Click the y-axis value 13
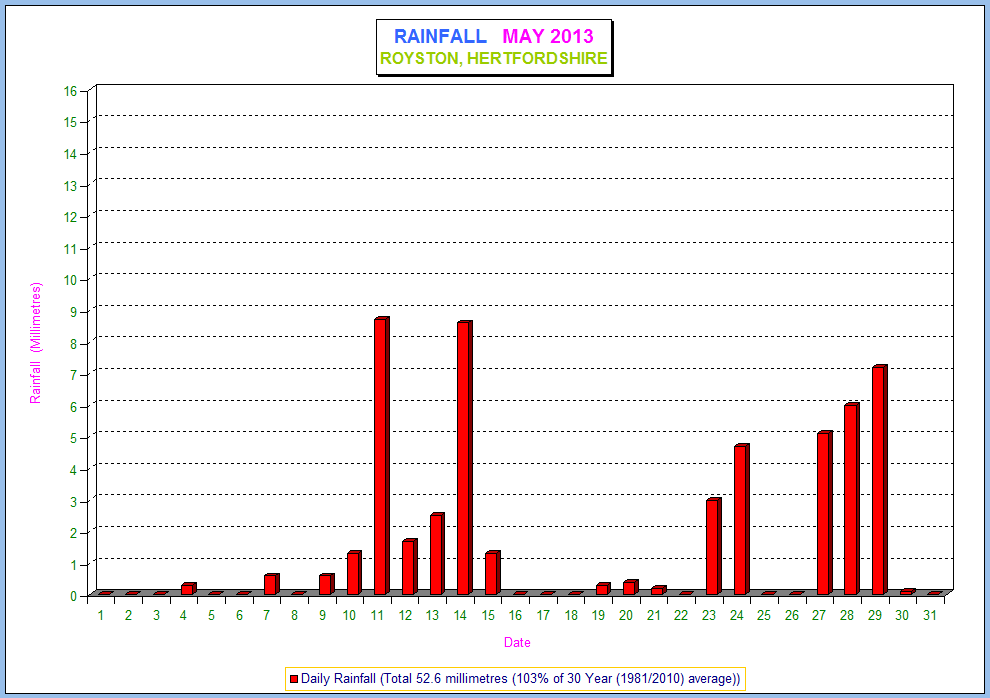This screenshot has width=990, height=698. point(70,186)
